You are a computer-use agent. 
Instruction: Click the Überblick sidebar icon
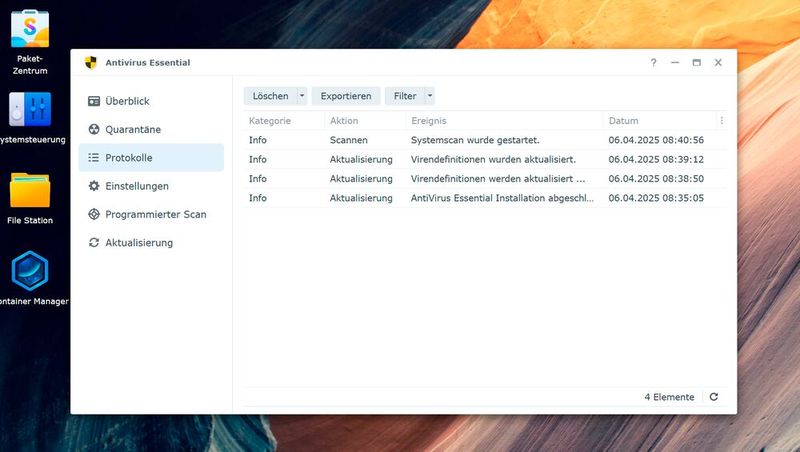pos(94,101)
